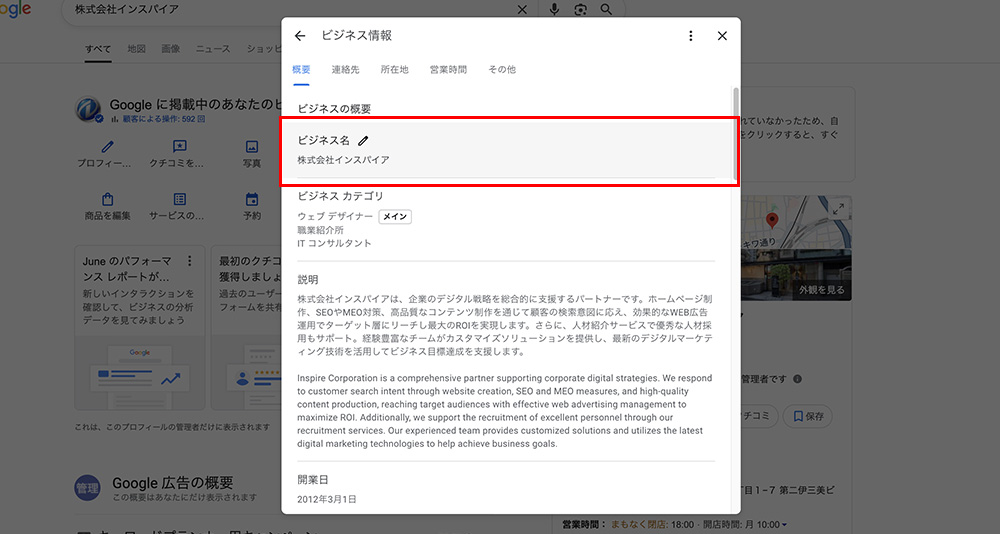Click the 管理 badge beside Google 広告の概要

tap(87, 489)
